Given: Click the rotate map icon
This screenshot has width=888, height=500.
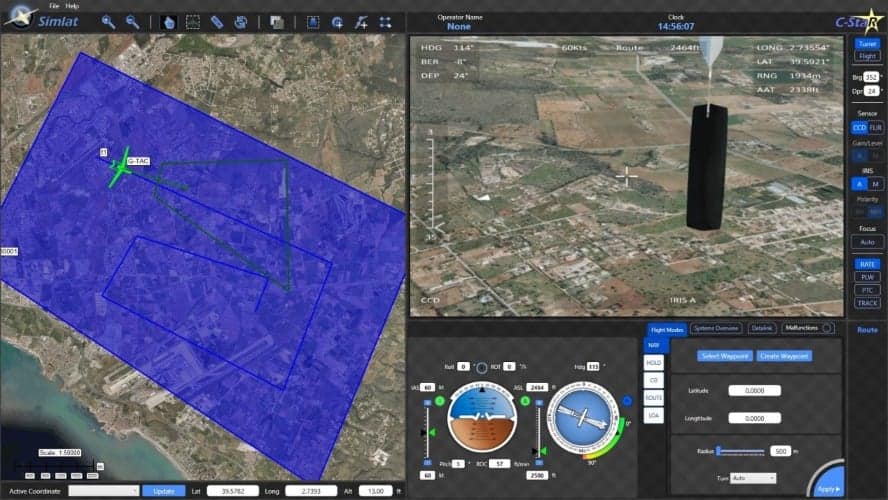Looking at the screenshot, I should (x=241, y=22).
